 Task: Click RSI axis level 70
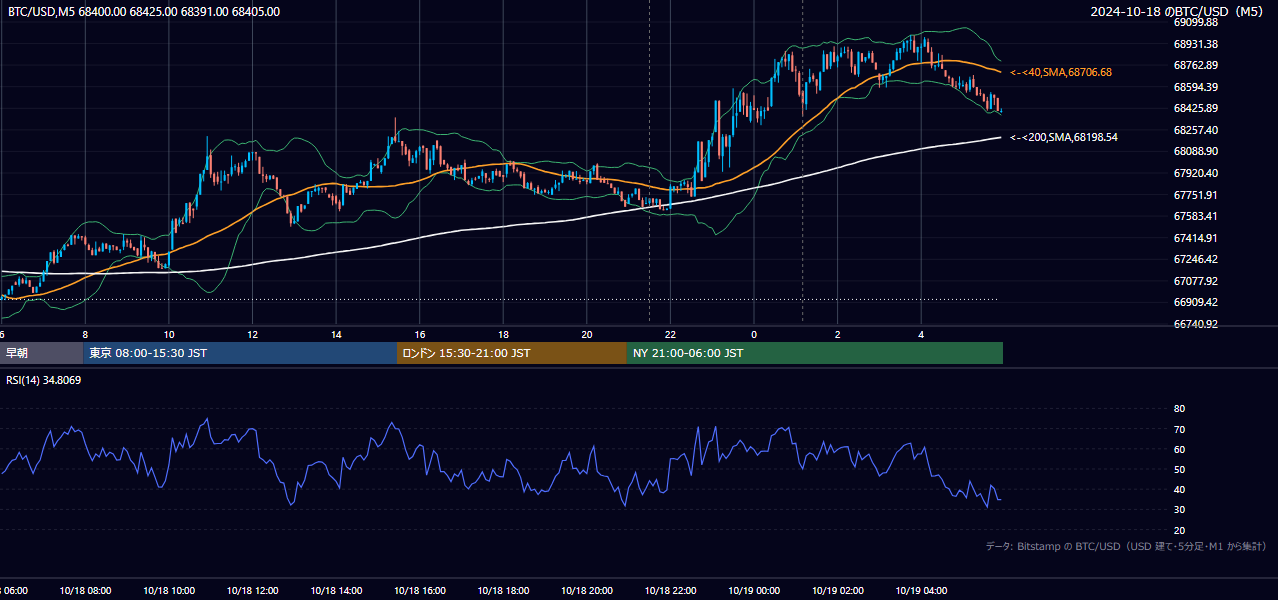coord(1179,429)
